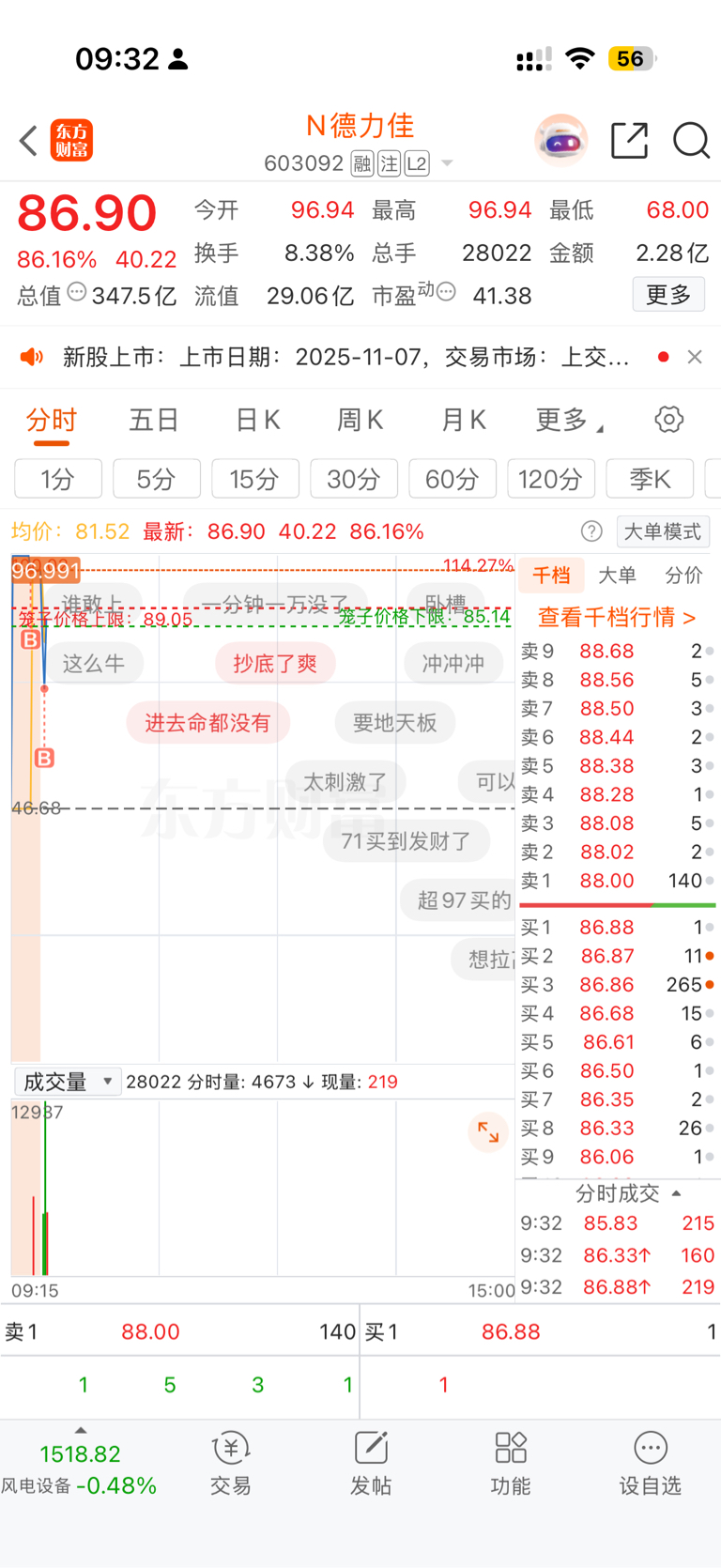
Task: Select the 5分 interval
Action: (x=157, y=479)
